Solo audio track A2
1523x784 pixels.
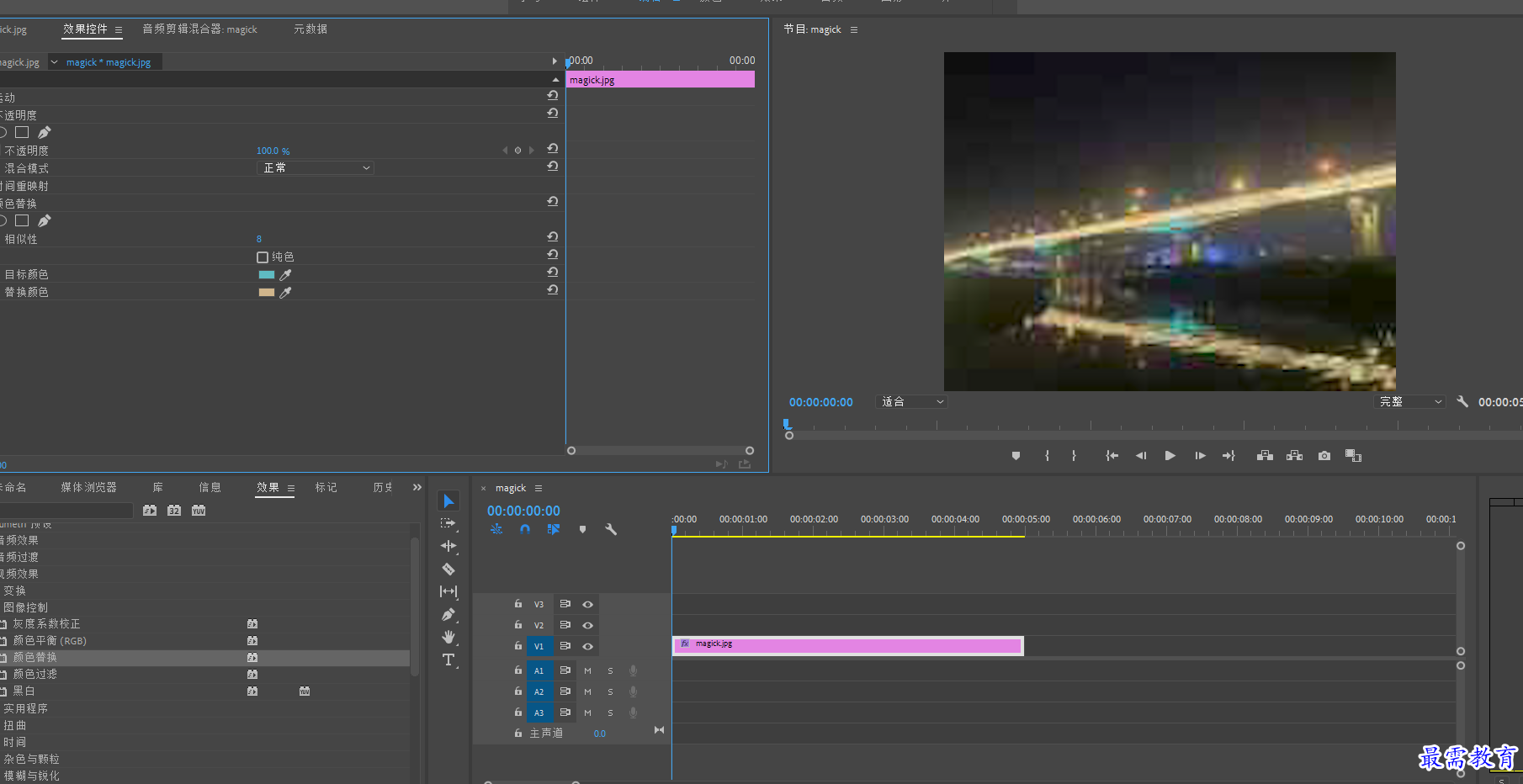click(610, 691)
